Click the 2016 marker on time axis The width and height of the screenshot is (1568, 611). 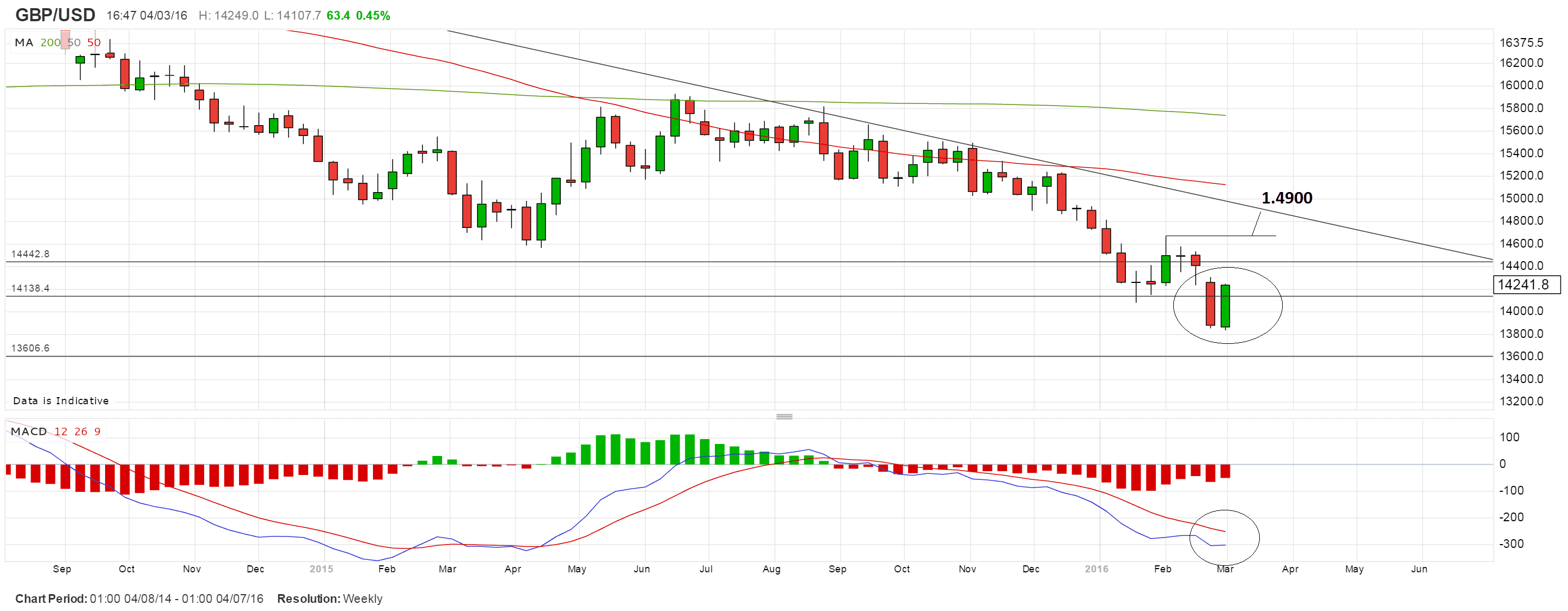pos(1097,569)
